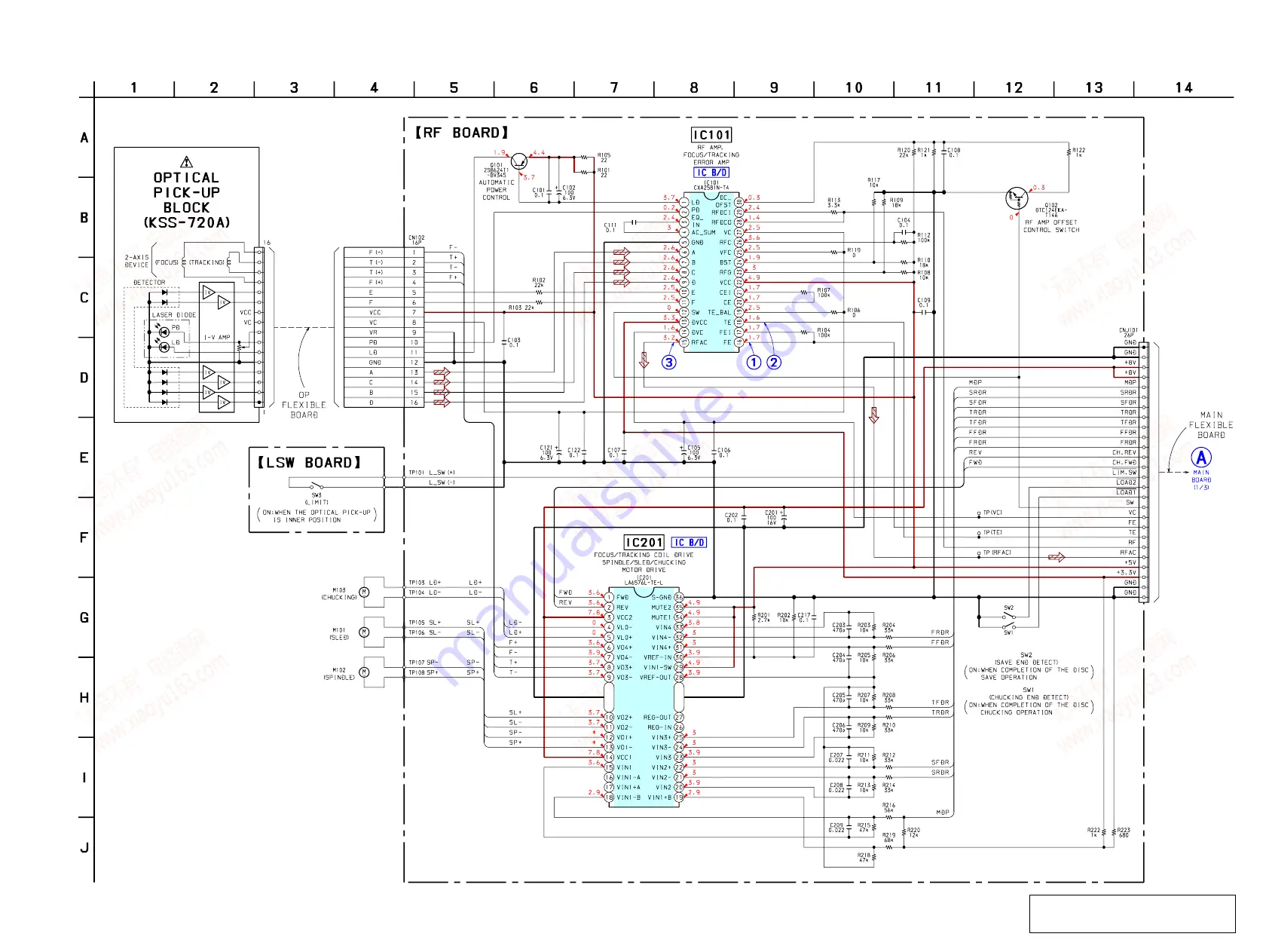Click the IC201 chip body
Screen dimensions: 1266x952
[x=644, y=697]
